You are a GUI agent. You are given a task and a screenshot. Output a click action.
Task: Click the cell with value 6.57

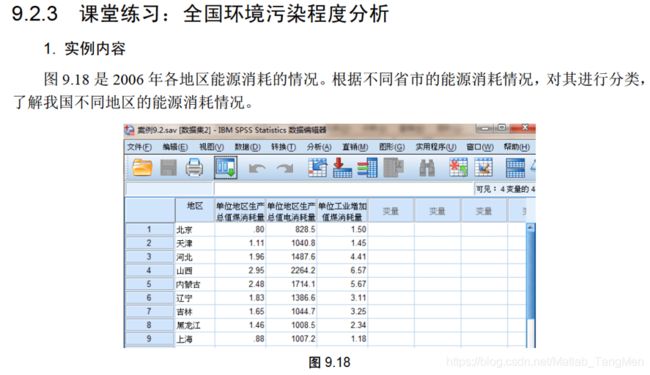[342, 270]
